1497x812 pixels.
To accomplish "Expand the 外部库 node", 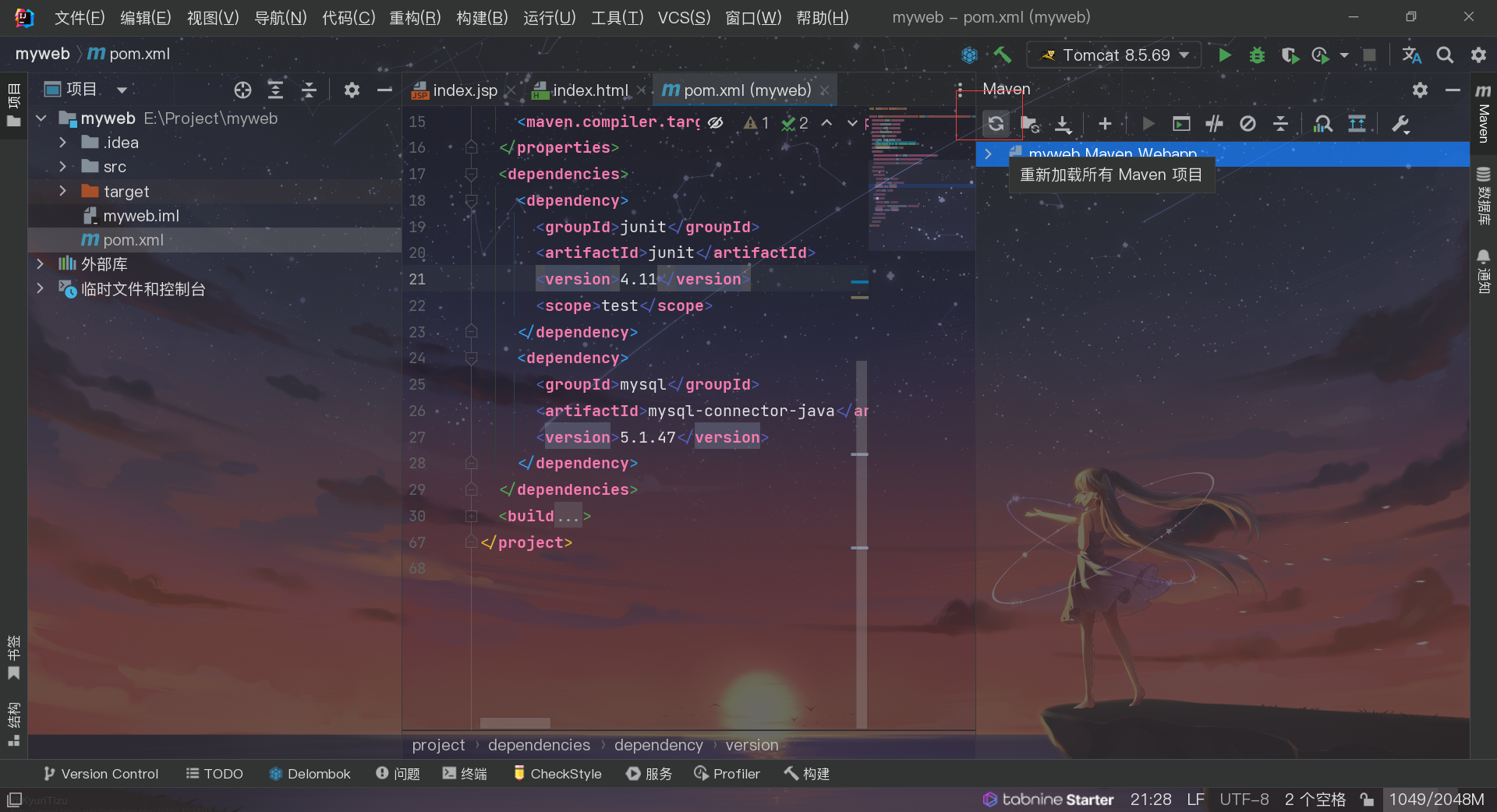I will click(41, 264).
